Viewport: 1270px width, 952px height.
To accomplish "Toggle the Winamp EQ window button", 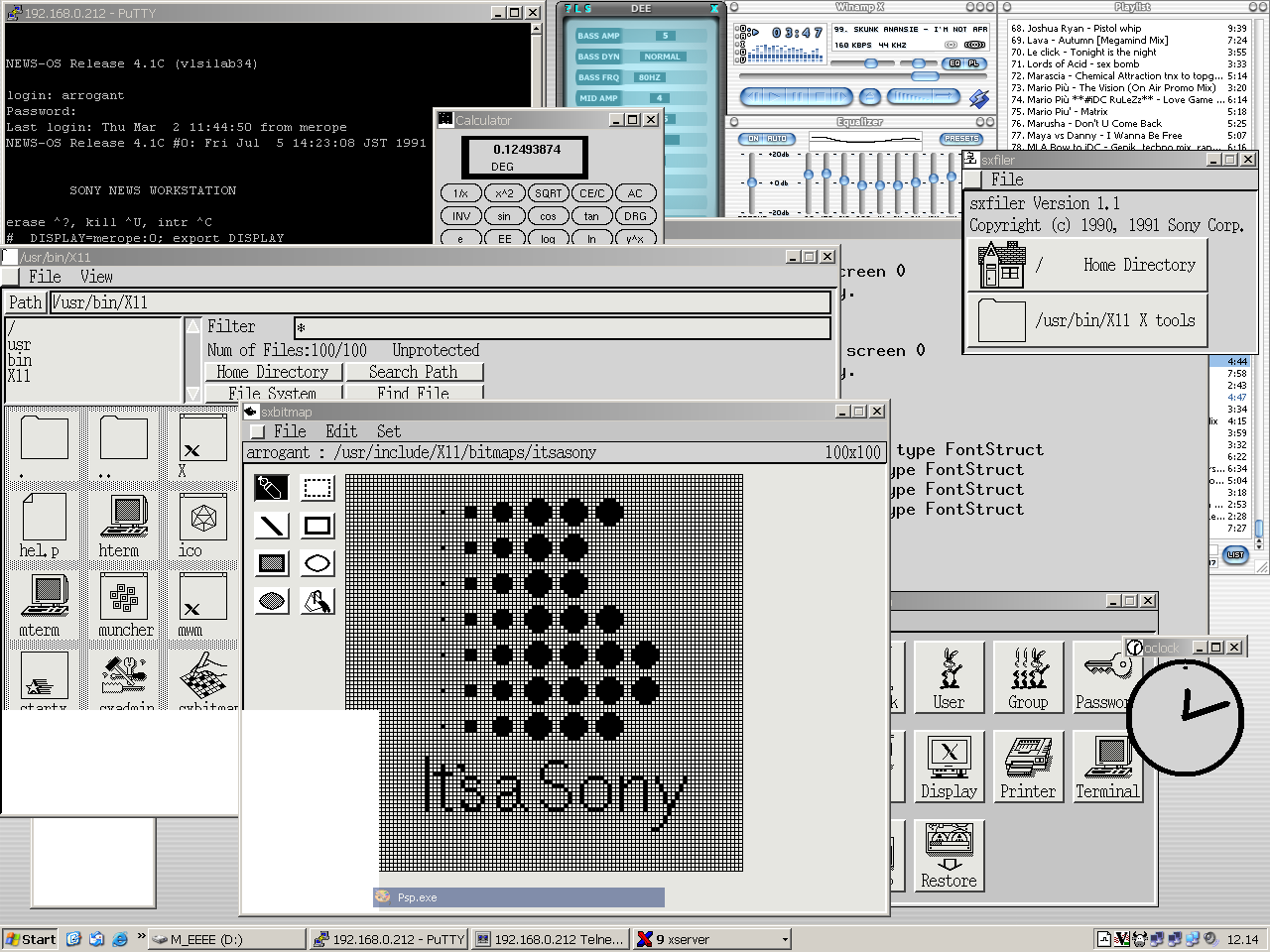I will tap(955, 63).
